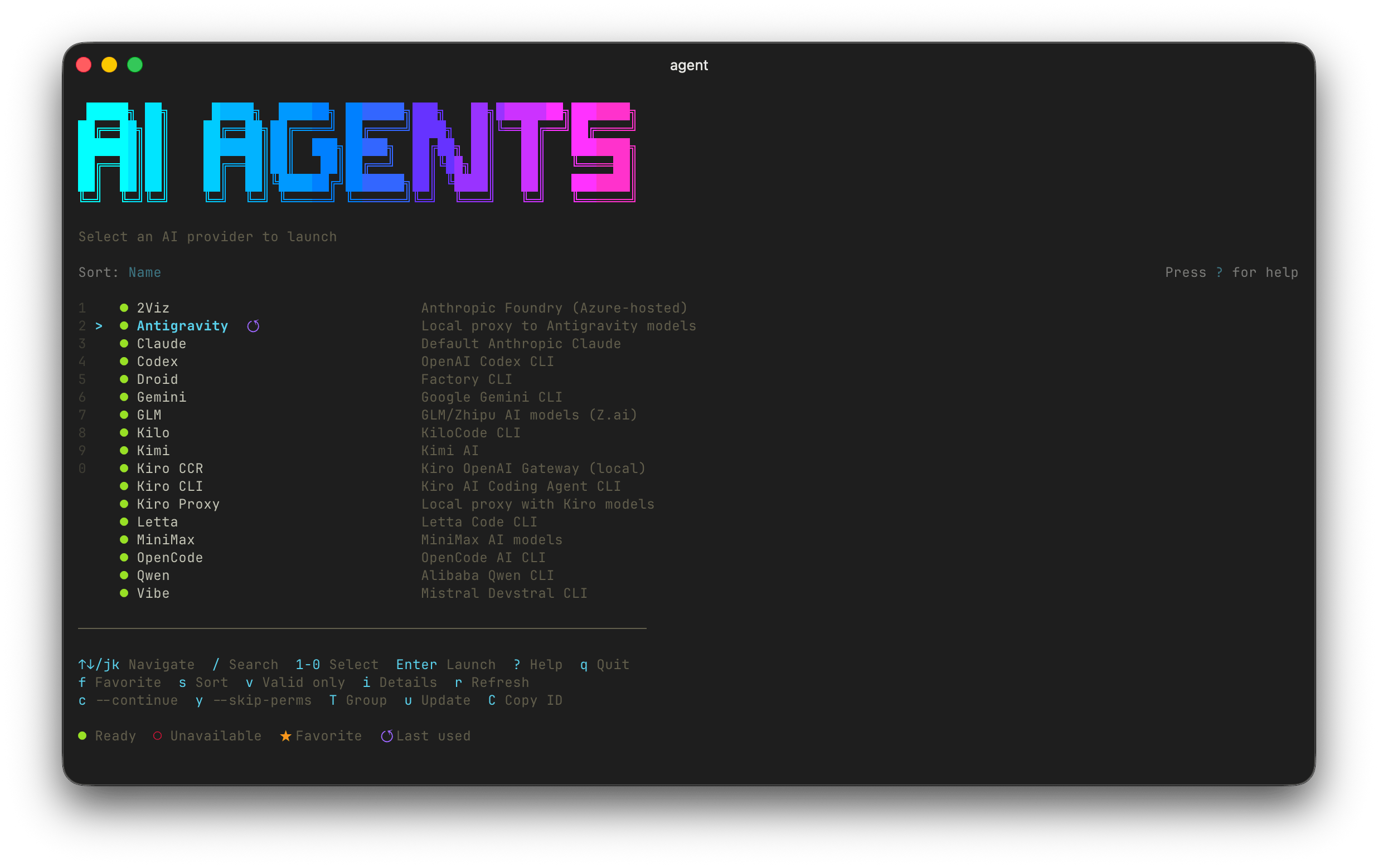
Task: Click the green Ready legend dot
Action: click(83, 736)
